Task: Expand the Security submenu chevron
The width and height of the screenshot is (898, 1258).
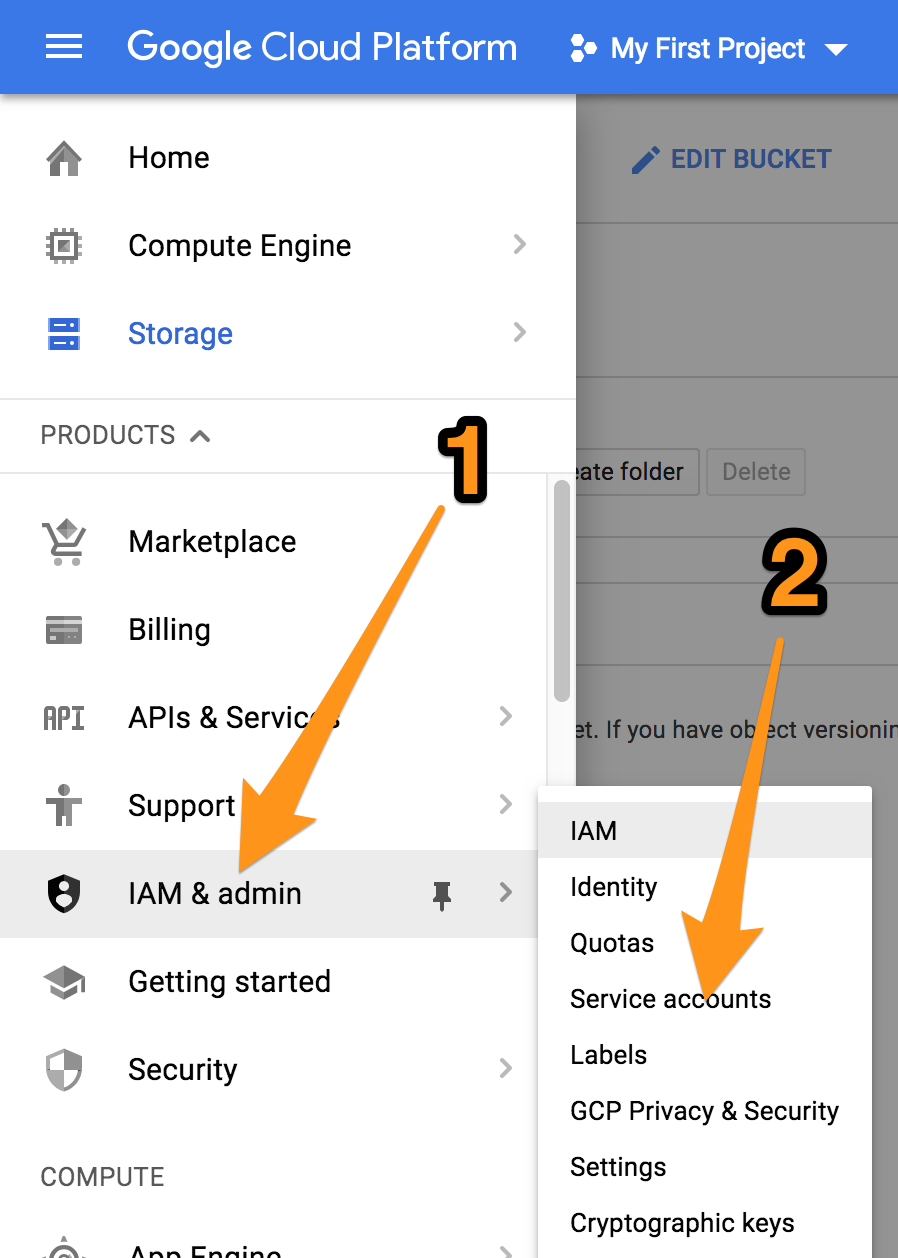Action: (x=506, y=1069)
